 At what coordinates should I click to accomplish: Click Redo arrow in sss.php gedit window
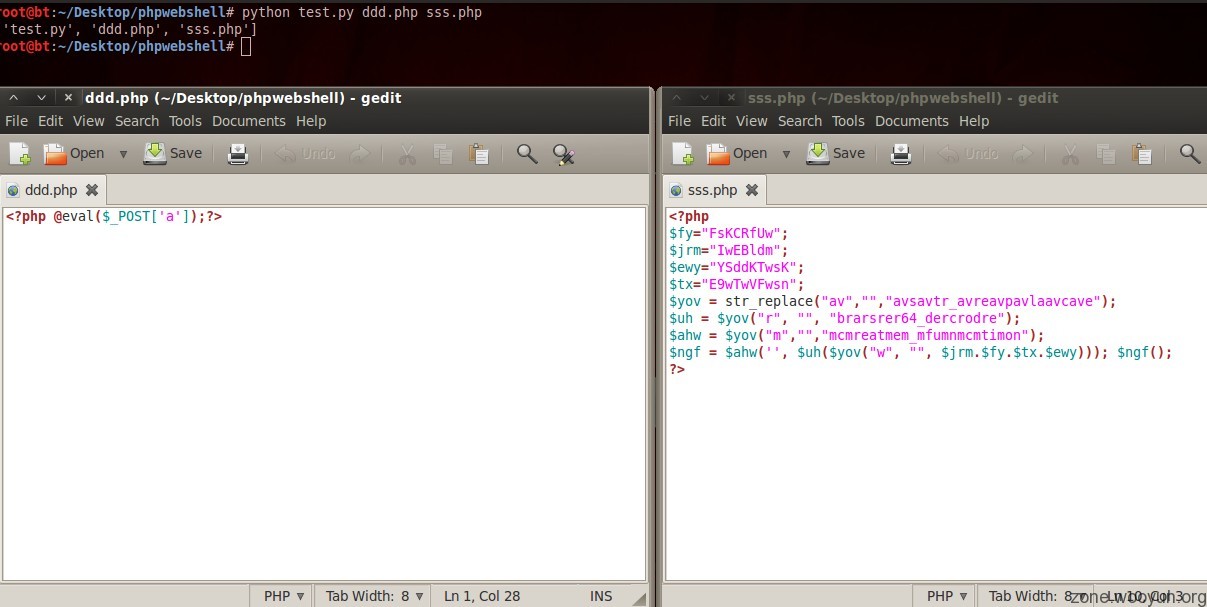1023,153
